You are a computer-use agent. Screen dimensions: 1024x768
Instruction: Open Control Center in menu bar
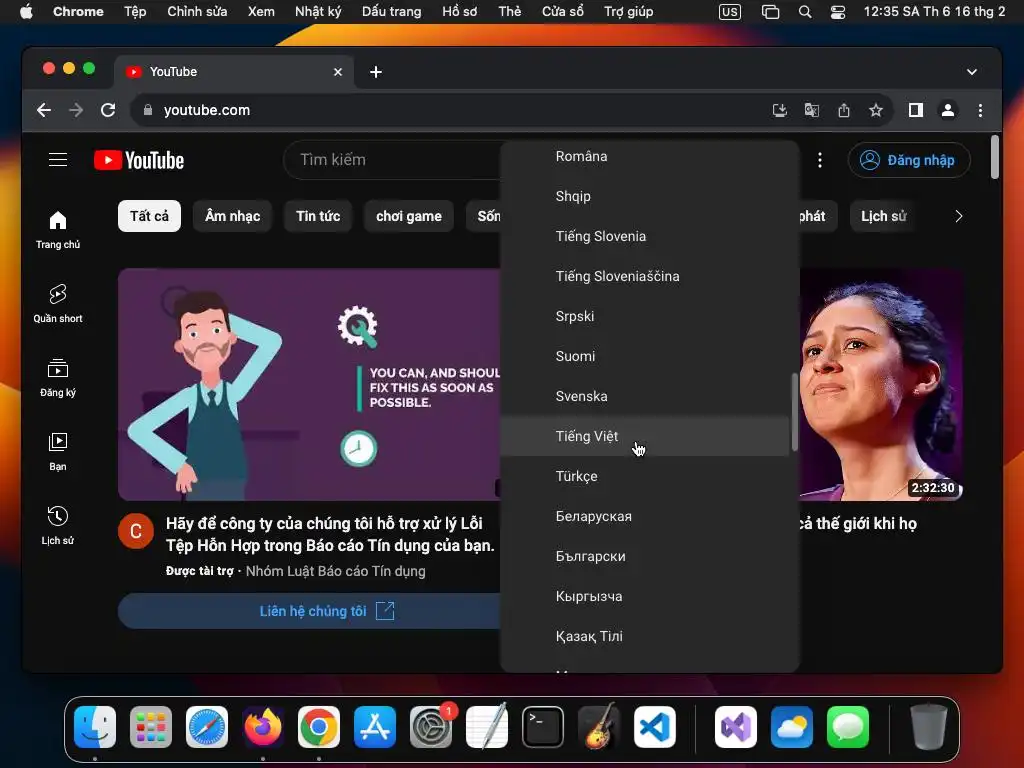pos(838,12)
